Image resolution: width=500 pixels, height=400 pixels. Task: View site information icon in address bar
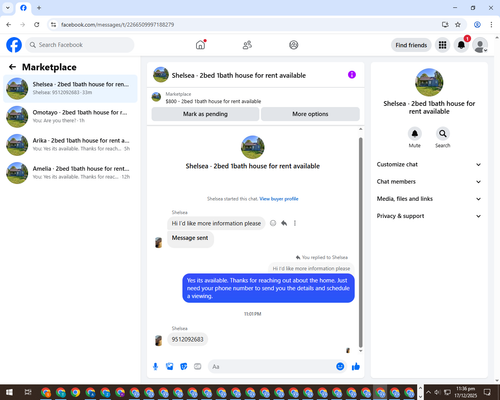pos(53,25)
